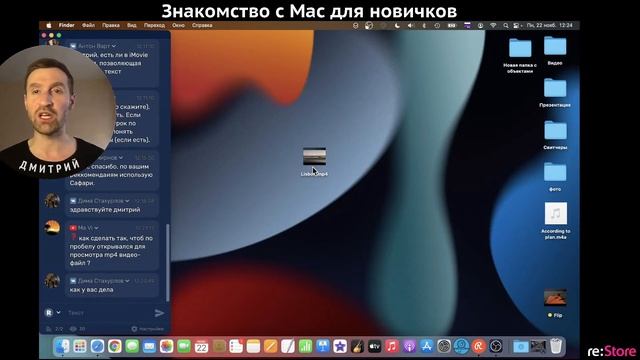Select folder Новая папка с объектами
The height and width of the screenshot is (360, 640).
coord(520,56)
